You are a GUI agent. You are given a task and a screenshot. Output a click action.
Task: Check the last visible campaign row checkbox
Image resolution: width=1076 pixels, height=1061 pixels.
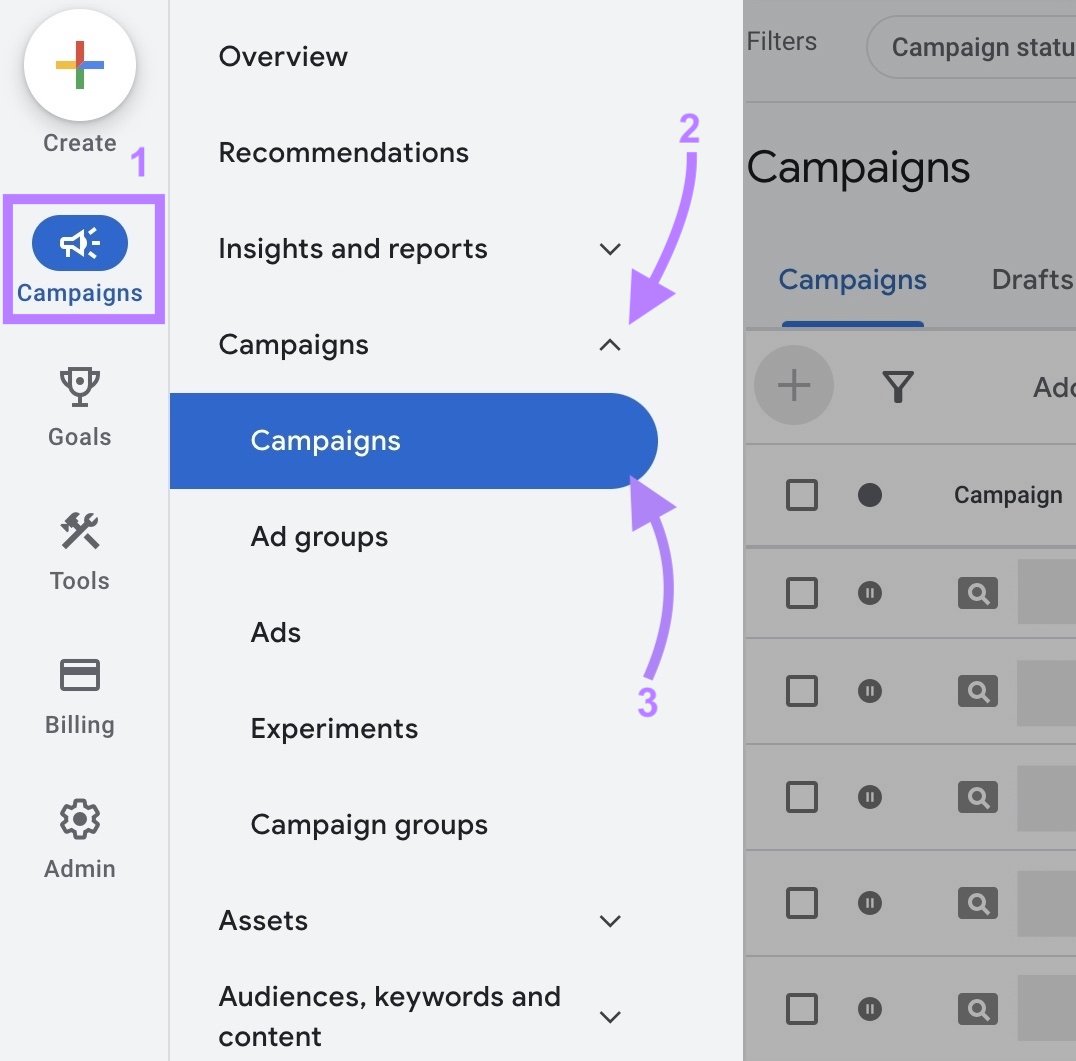801,1008
